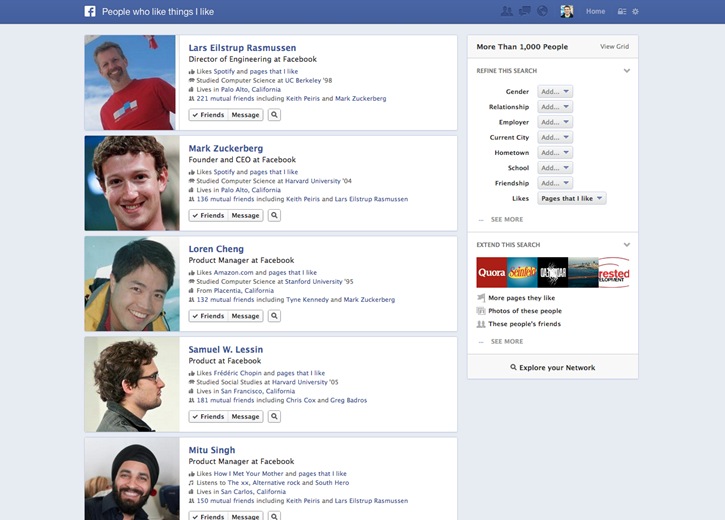
Task: Collapse the Refine This Search section
Action: tap(627, 71)
